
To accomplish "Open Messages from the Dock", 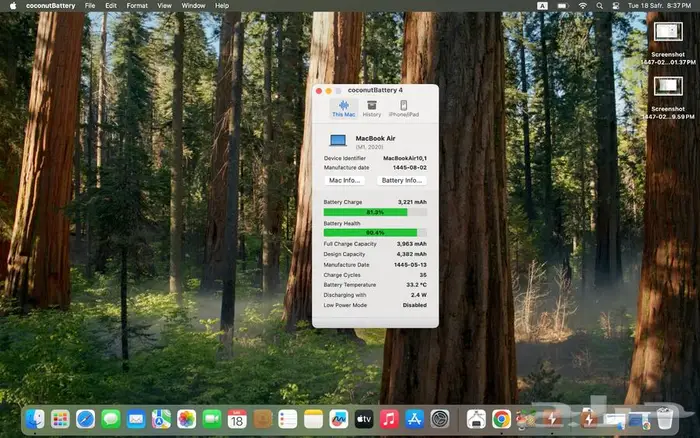I will point(111,419).
